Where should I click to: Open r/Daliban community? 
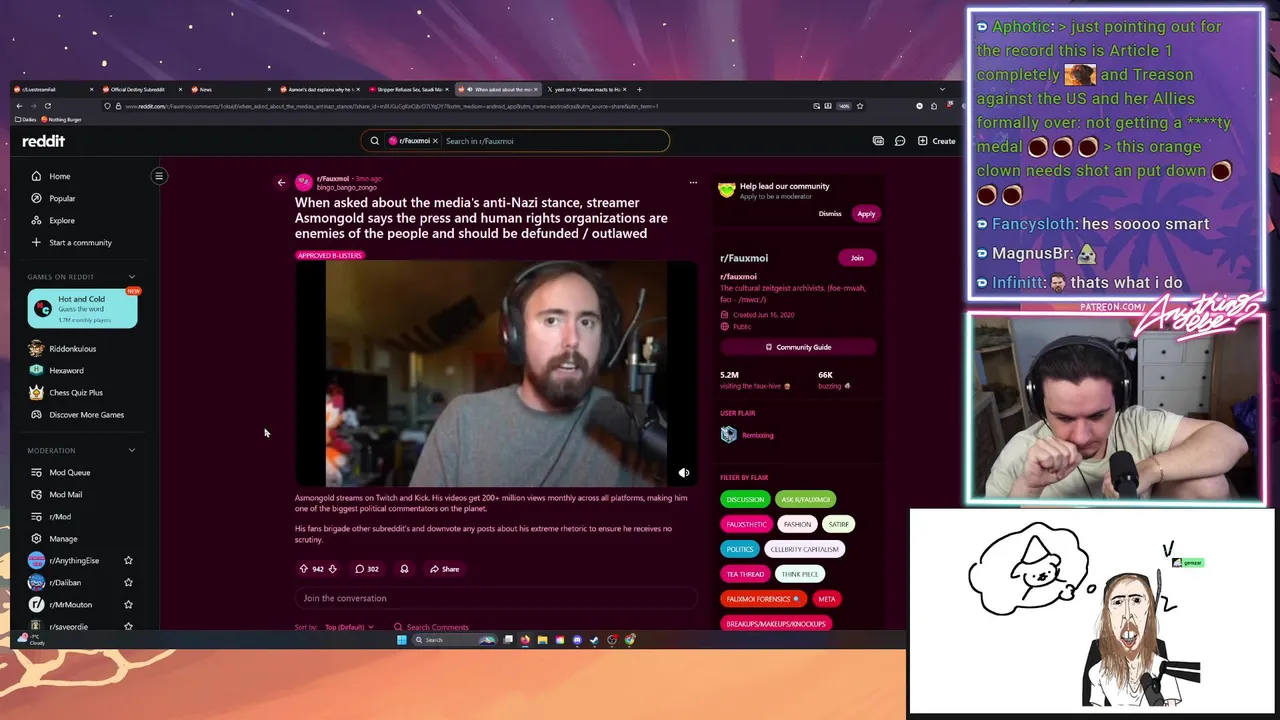coord(65,583)
